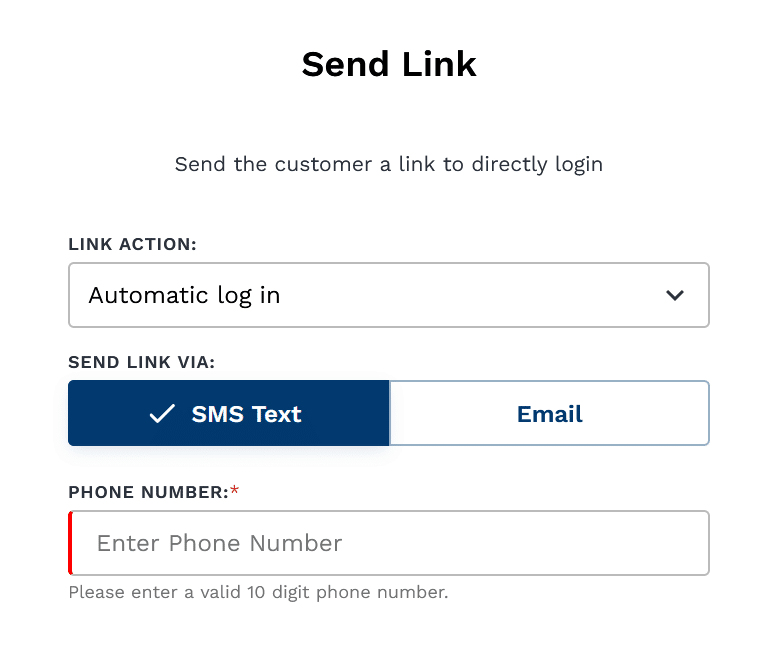This screenshot has width=780, height=671.
Task: Click the "Enter Phone Number" placeholder text
Action: (x=219, y=543)
